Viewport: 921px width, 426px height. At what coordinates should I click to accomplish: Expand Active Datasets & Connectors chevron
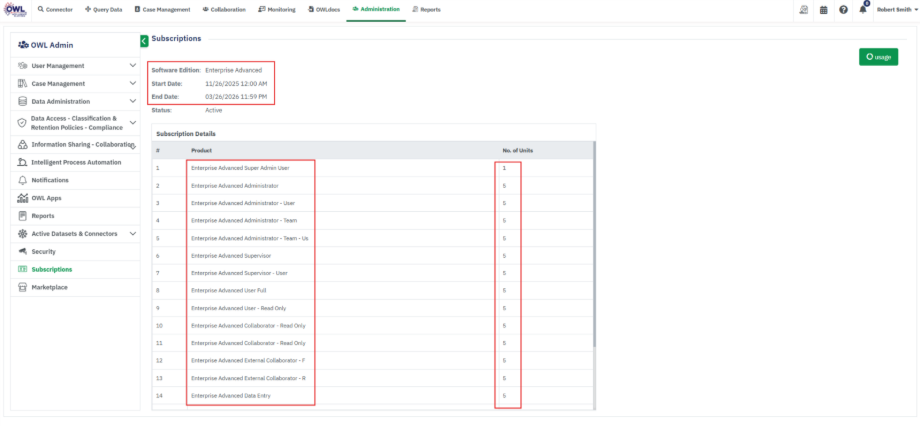click(133, 233)
